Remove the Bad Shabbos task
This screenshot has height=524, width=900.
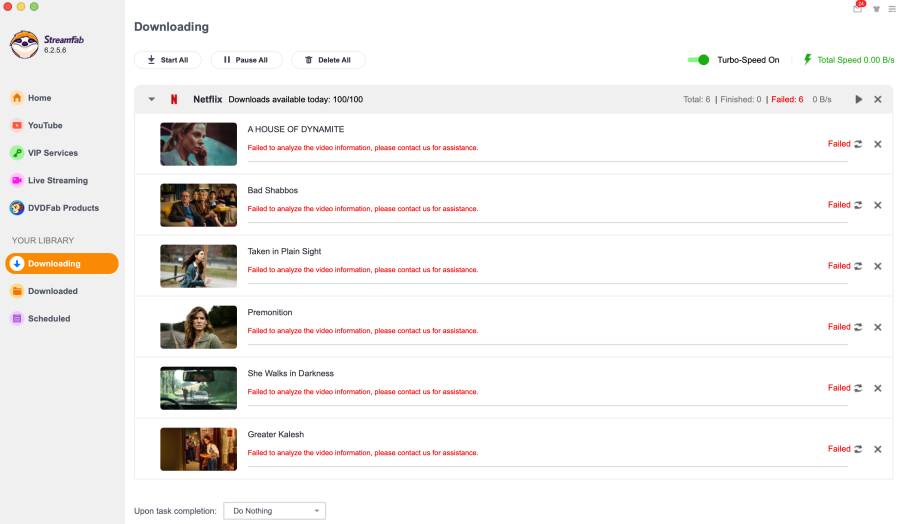878,205
